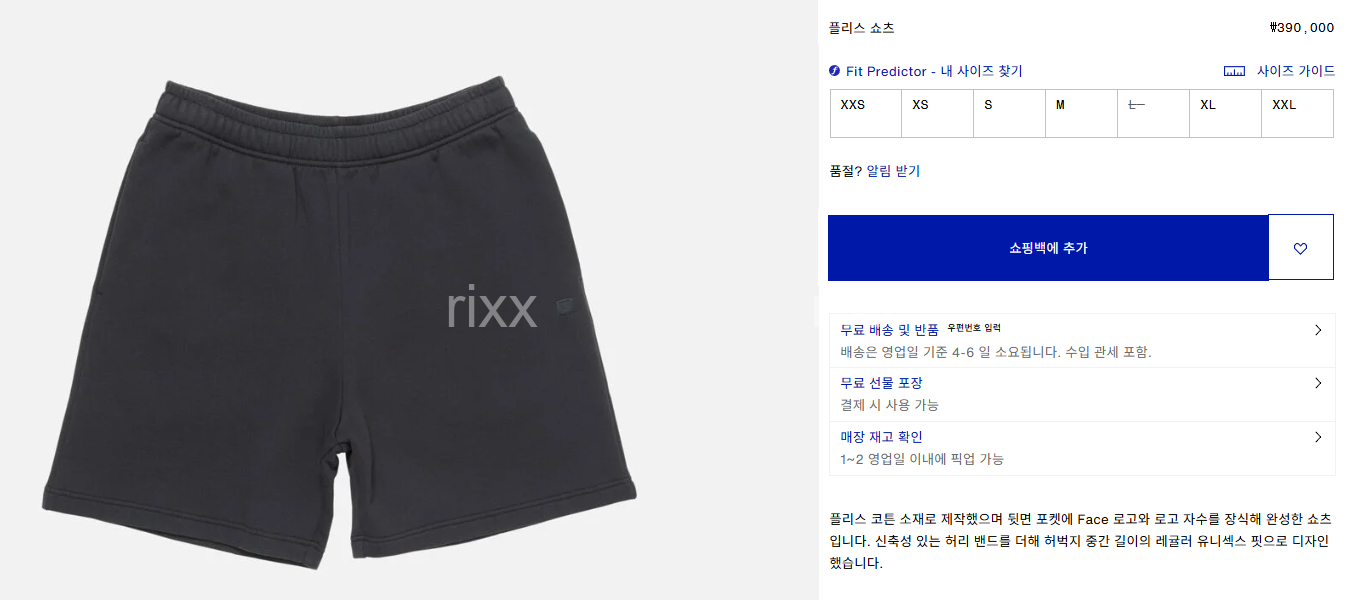Expand the 무료 선물 포장 row chevron
1348x600 pixels.
tap(1318, 383)
